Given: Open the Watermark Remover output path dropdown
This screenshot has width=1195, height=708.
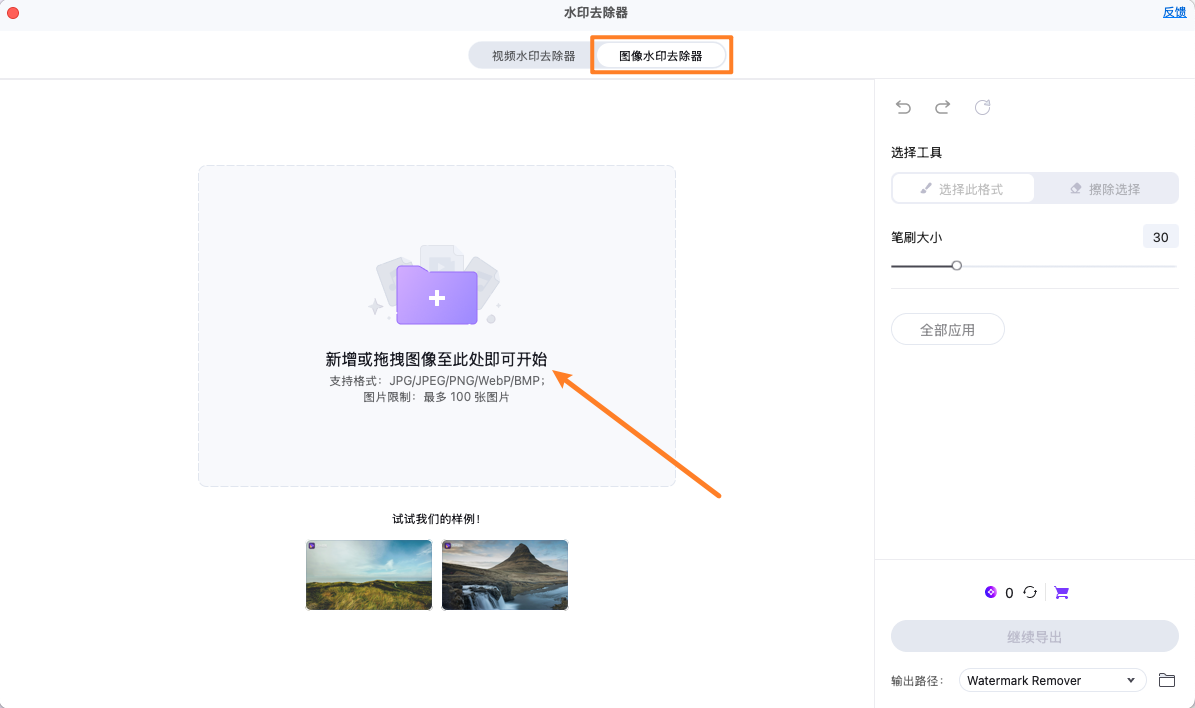Looking at the screenshot, I should coord(1052,680).
